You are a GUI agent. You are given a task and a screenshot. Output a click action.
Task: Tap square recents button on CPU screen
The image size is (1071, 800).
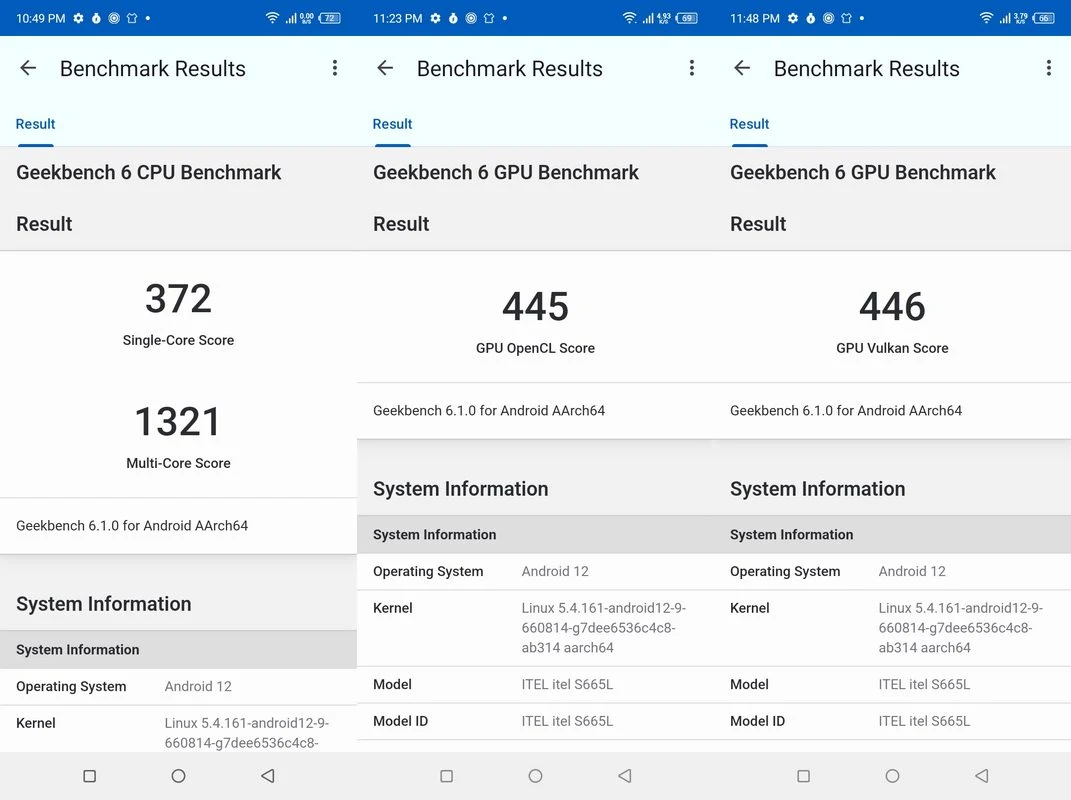point(89,776)
